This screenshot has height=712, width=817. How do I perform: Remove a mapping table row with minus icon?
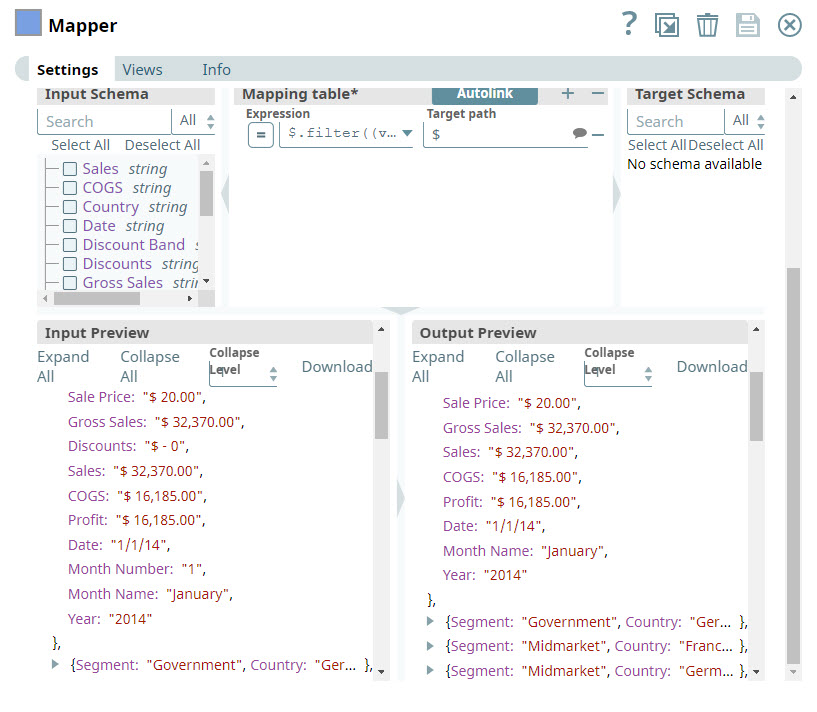(x=597, y=93)
